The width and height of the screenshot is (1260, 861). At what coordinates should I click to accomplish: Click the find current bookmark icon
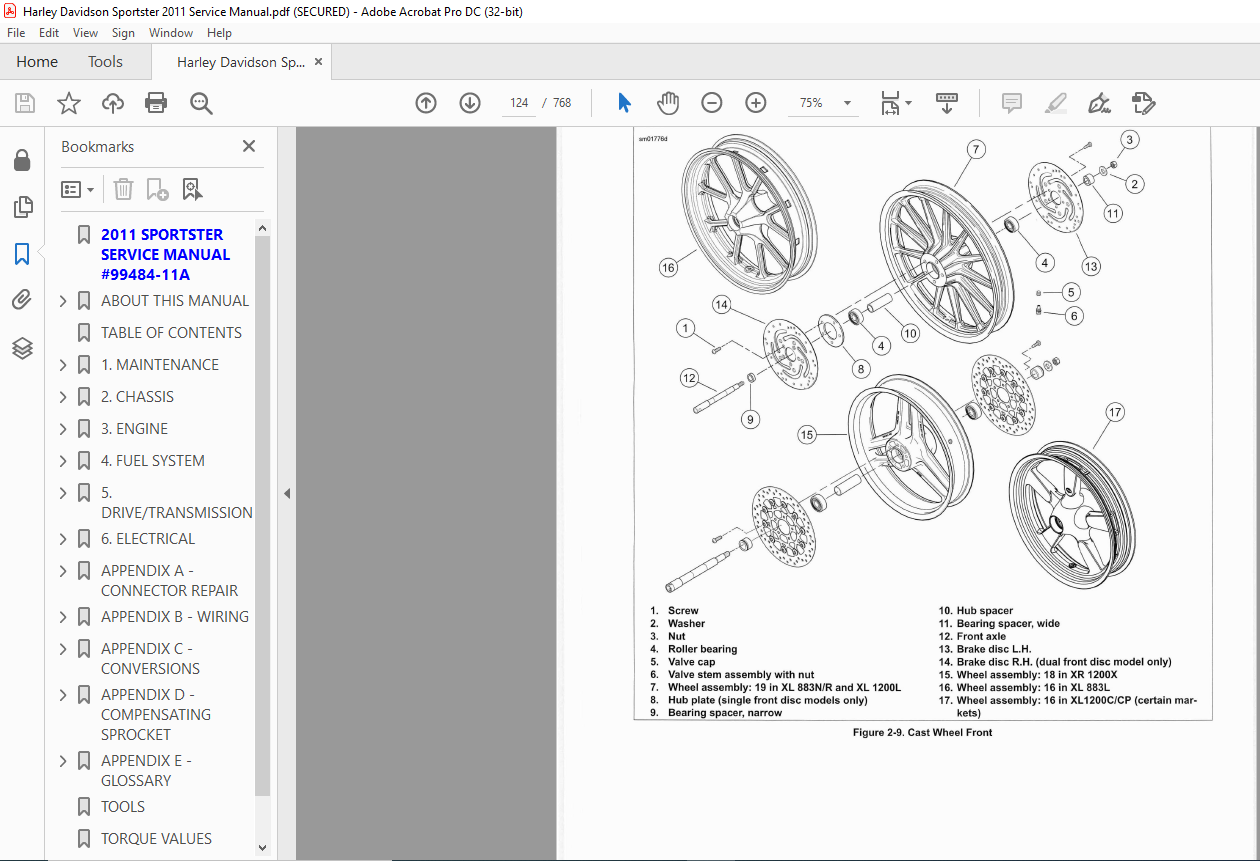click(192, 189)
